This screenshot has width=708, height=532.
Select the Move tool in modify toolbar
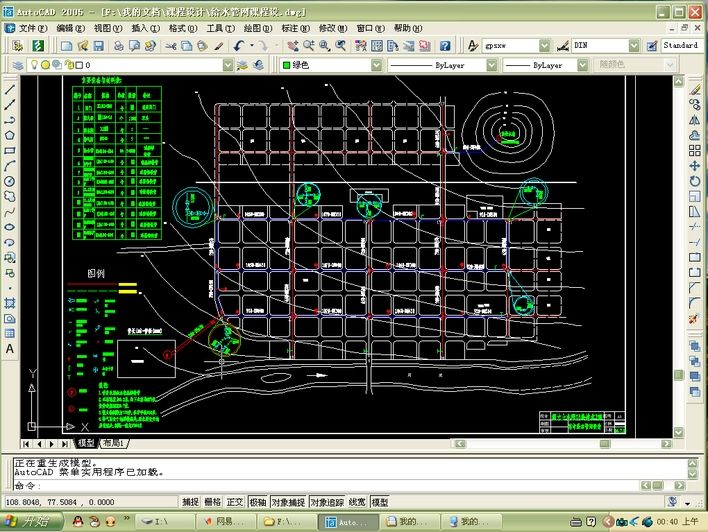[x=694, y=166]
